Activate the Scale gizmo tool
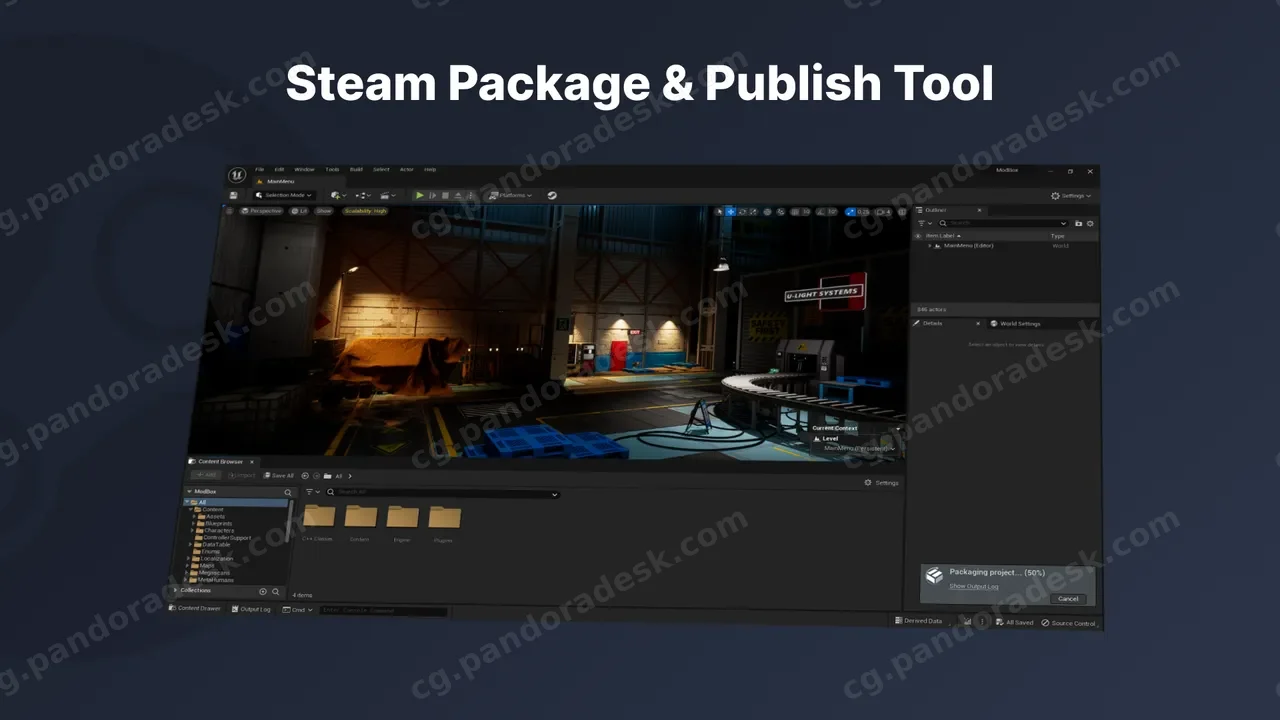Screen dimensions: 1280x720 (x=754, y=212)
